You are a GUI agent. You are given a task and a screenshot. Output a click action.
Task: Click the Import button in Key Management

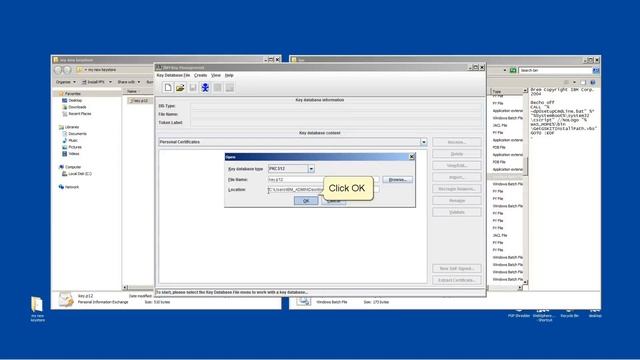click(457, 177)
